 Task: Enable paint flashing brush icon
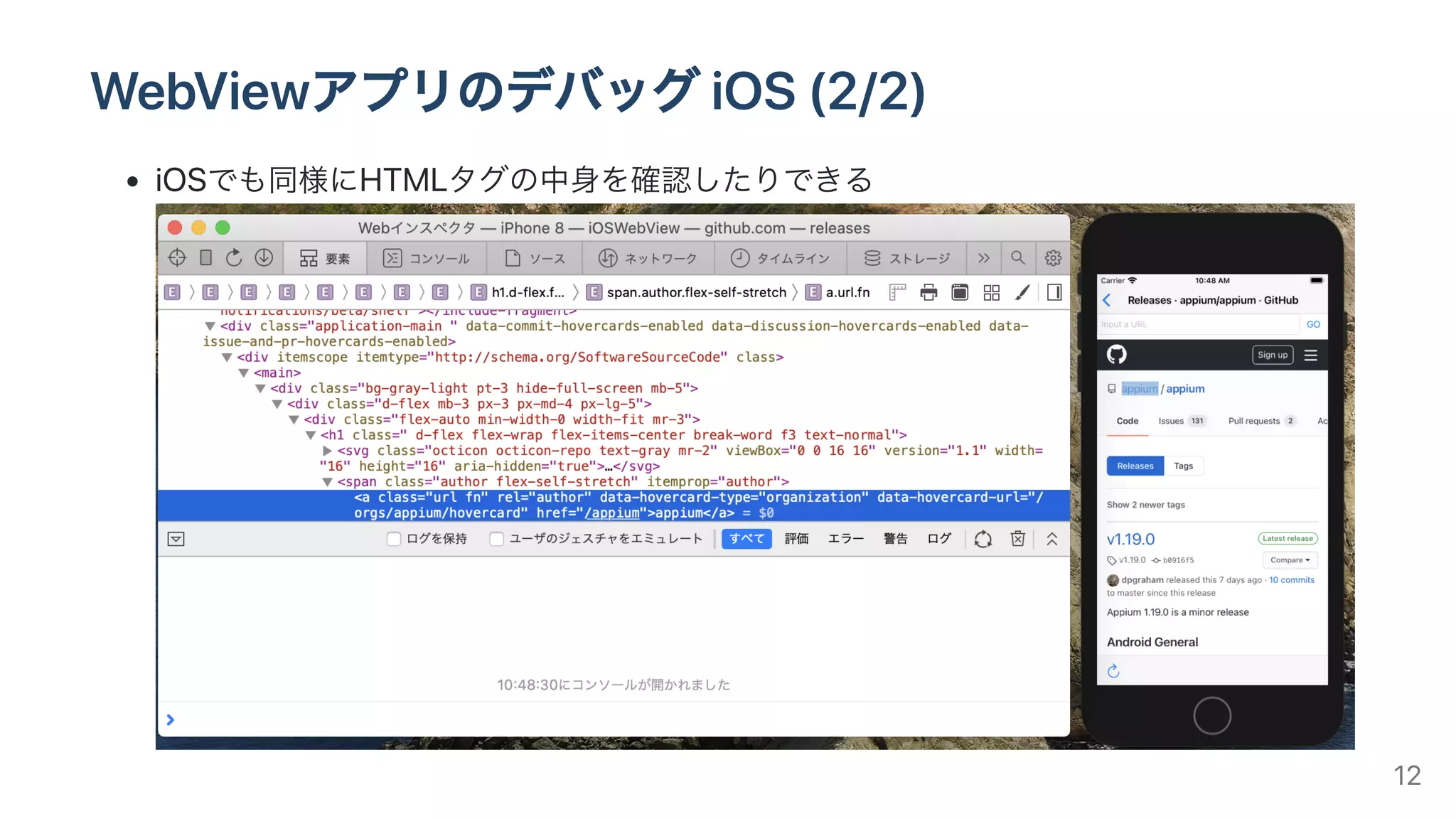1022,292
